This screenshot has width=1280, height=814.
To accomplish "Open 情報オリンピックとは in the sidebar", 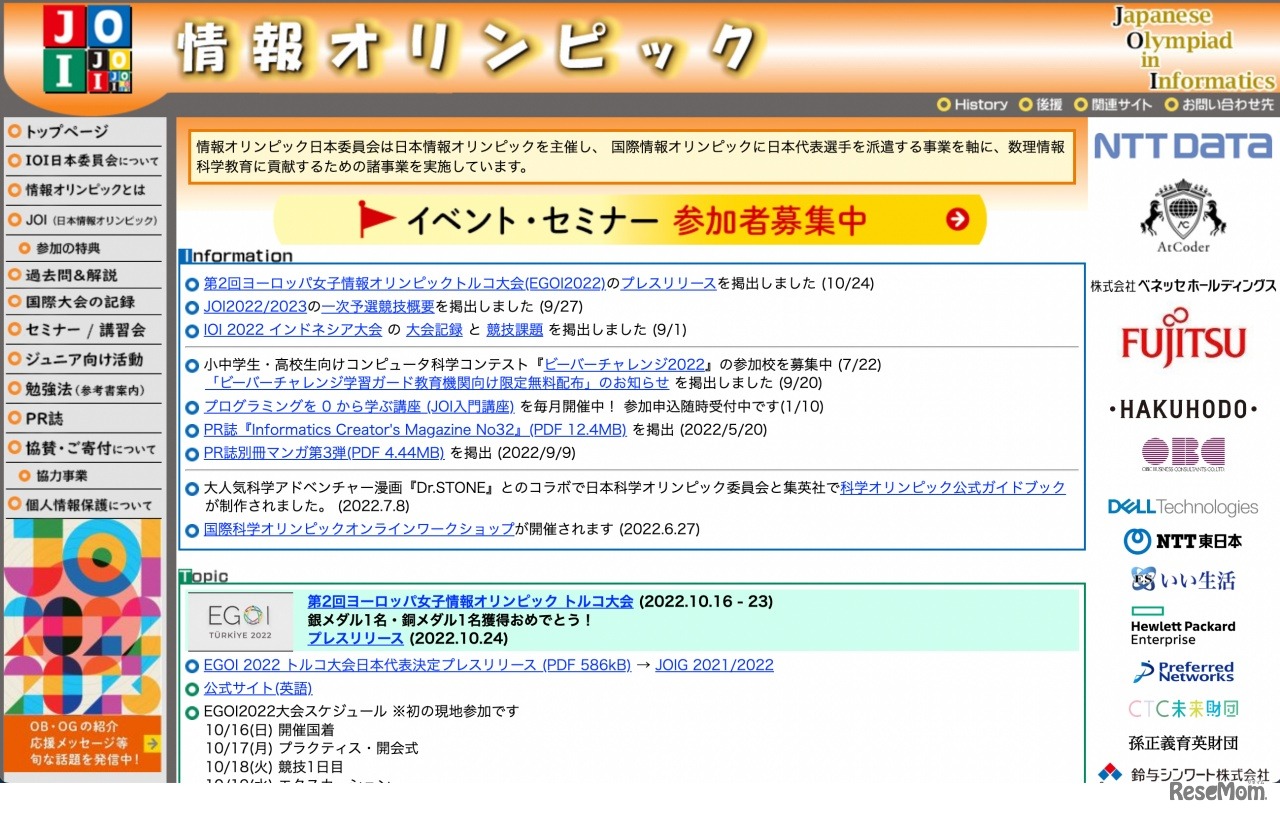I will click(x=83, y=189).
